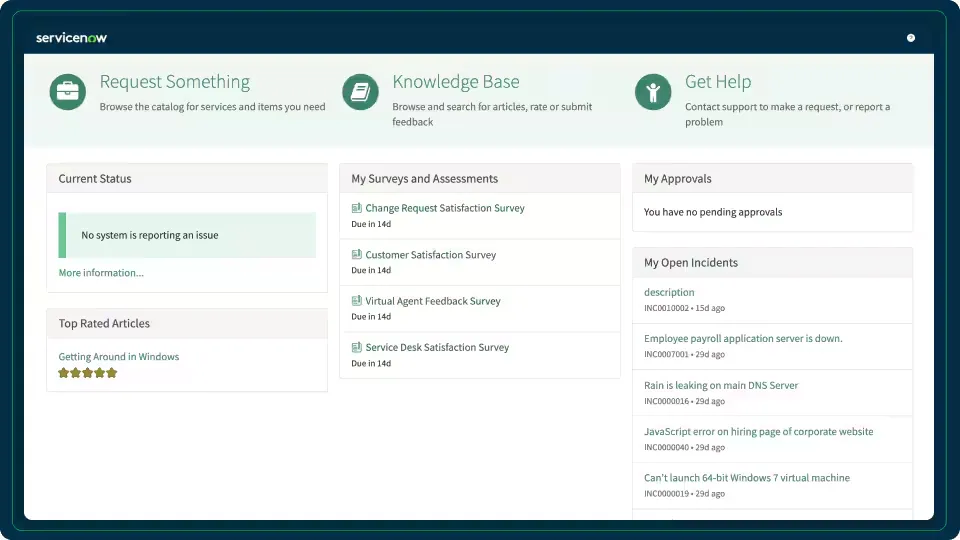Click the Get Help person icon
Viewport: 960px width, 540px height.
[x=653, y=92]
